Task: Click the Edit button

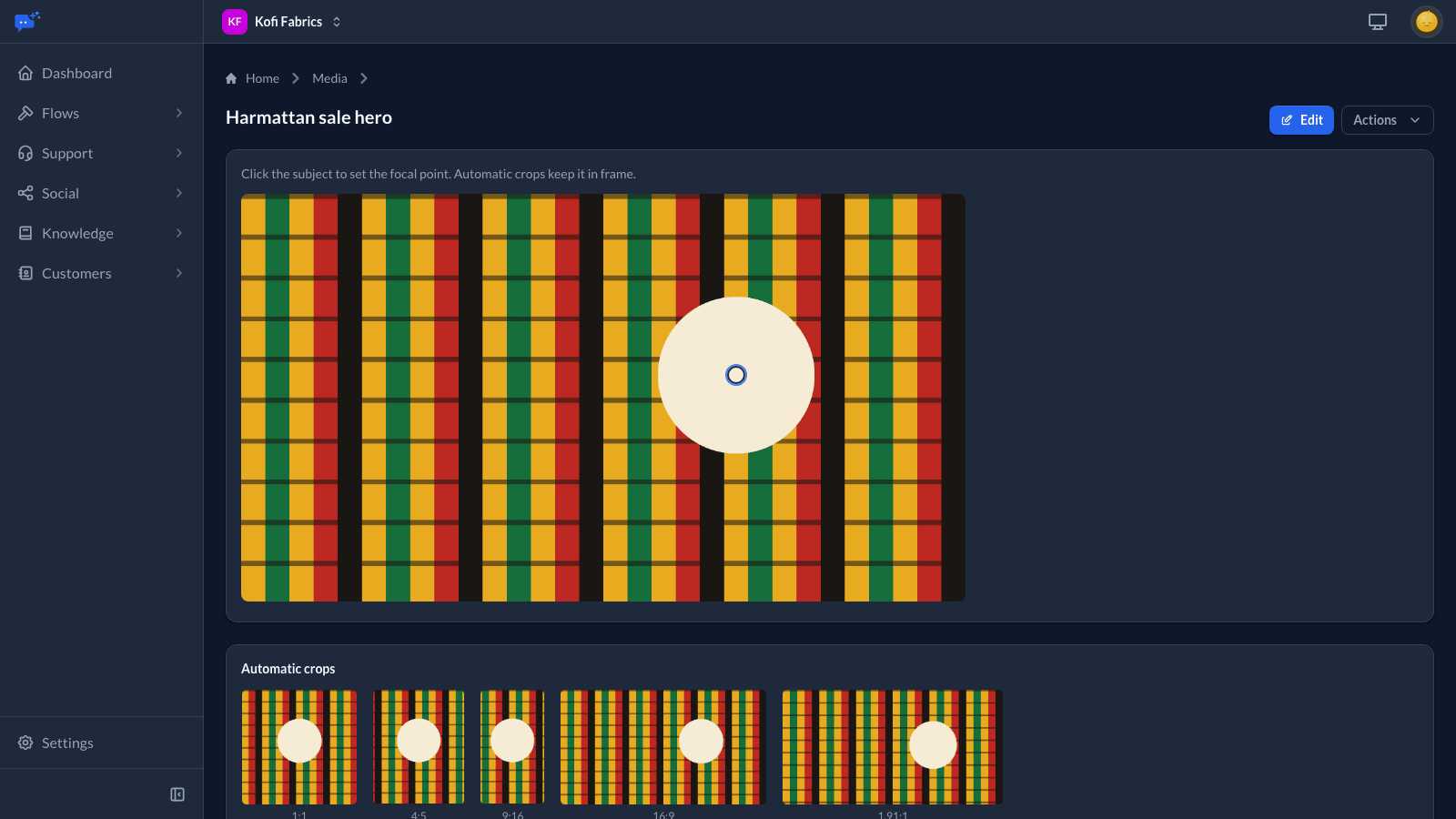Action: (1301, 120)
